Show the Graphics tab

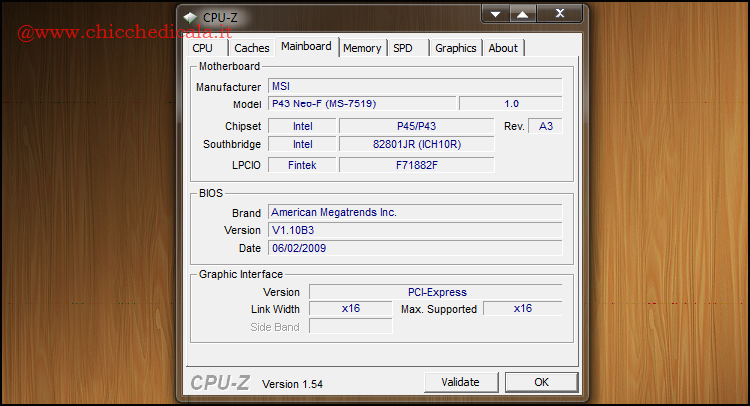pos(456,48)
